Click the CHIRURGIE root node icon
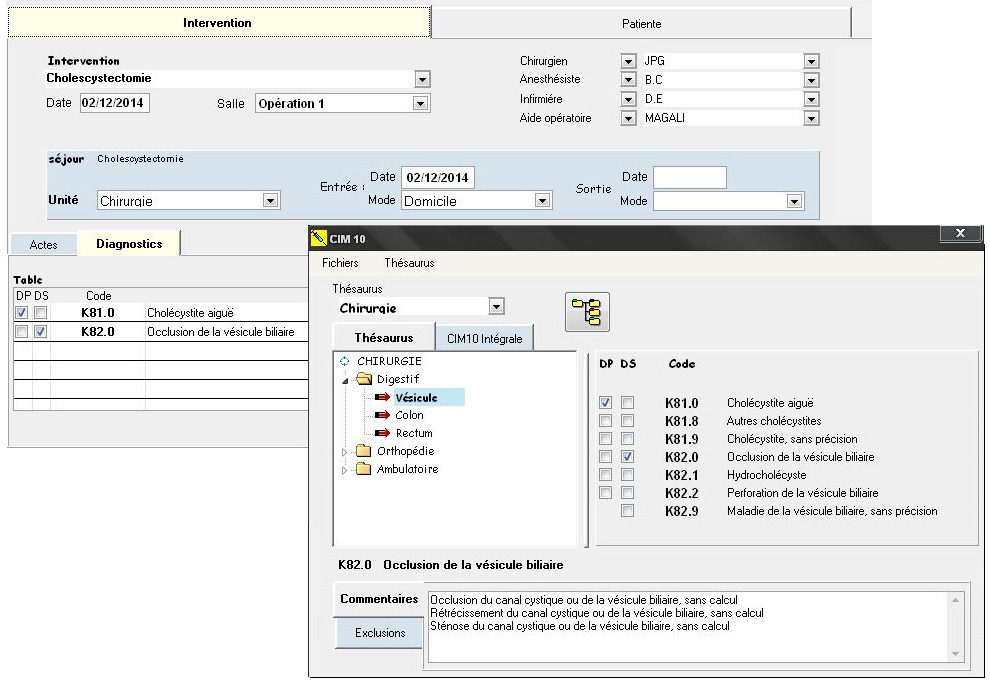Viewport: 990px width, 680px height. pyautogui.click(x=345, y=361)
